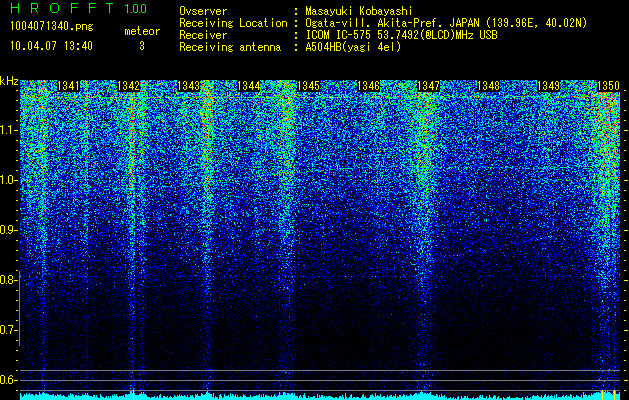Click the 0.9 frequency axis label
The image size is (629, 400).
pyautogui.click(x=8, y=230)
